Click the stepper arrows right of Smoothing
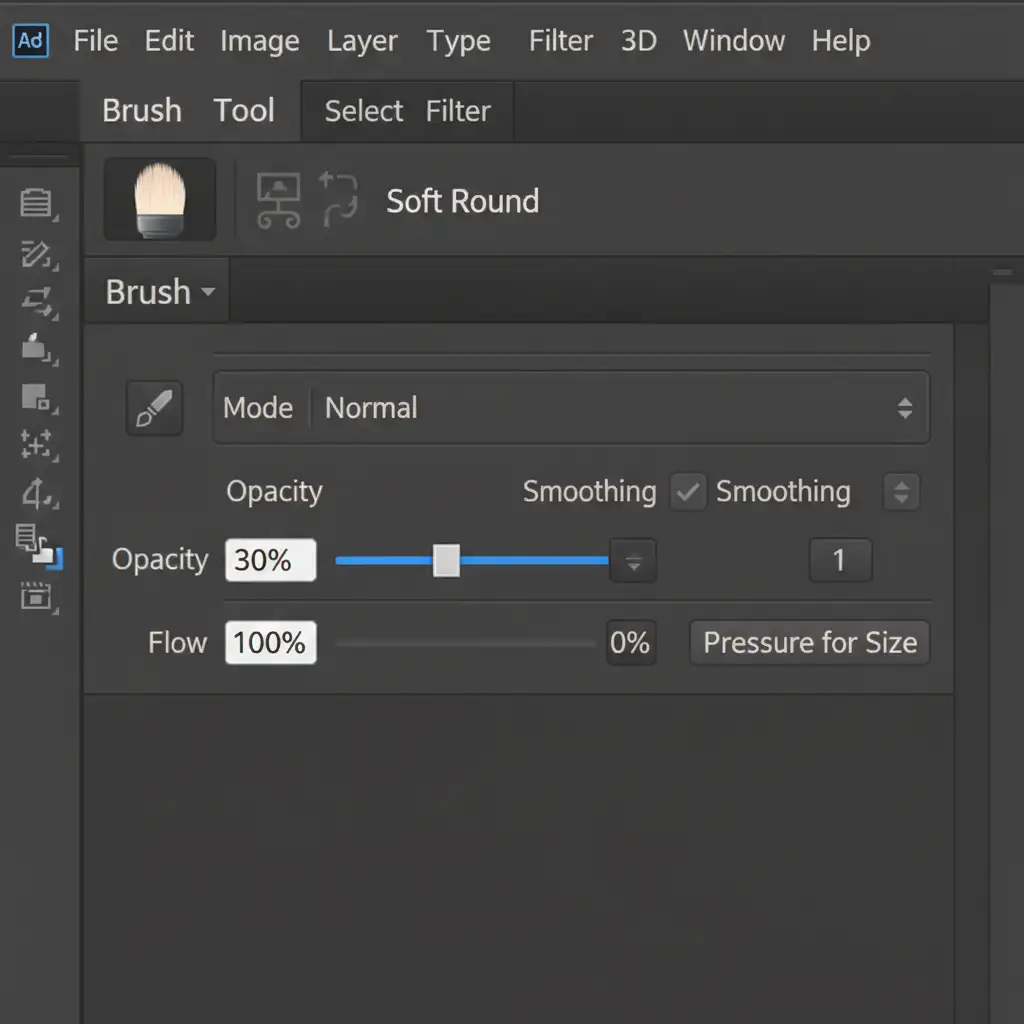The width and height of the screenshot is (1024, 1024). 901,492
